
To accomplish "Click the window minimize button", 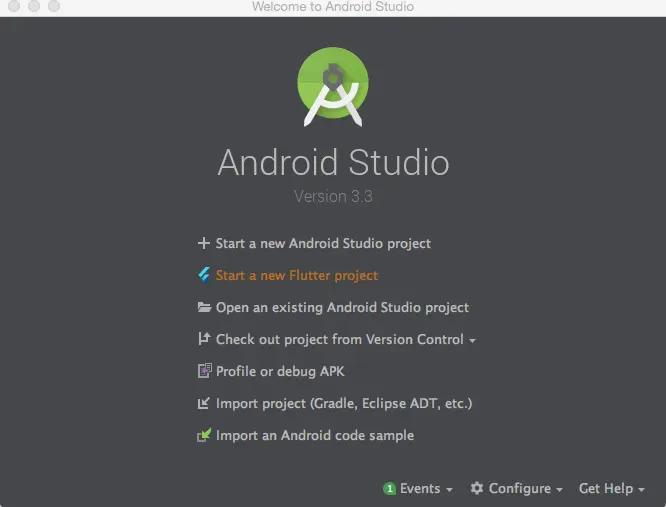I will [x=34, y=6].
